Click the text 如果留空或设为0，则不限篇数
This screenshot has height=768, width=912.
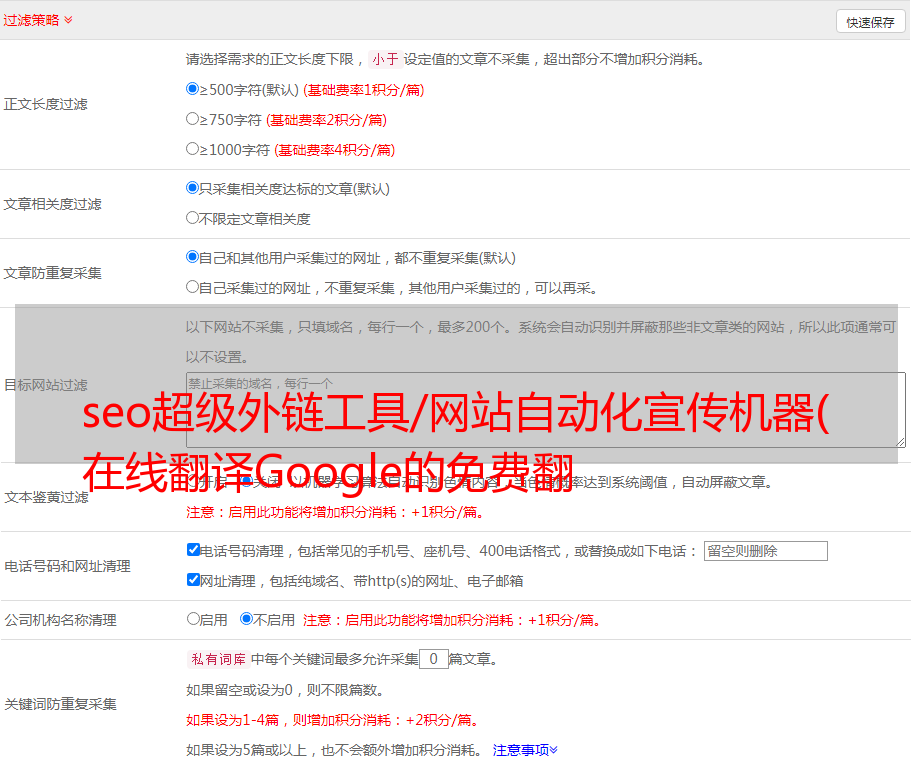point(285,691)
